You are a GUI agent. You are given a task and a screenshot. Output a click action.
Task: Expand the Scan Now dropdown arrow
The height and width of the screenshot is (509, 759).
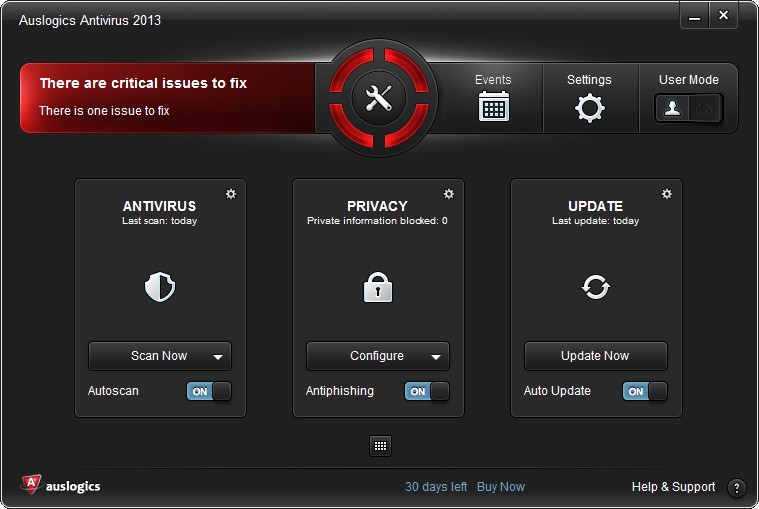[x=218, y=357]
